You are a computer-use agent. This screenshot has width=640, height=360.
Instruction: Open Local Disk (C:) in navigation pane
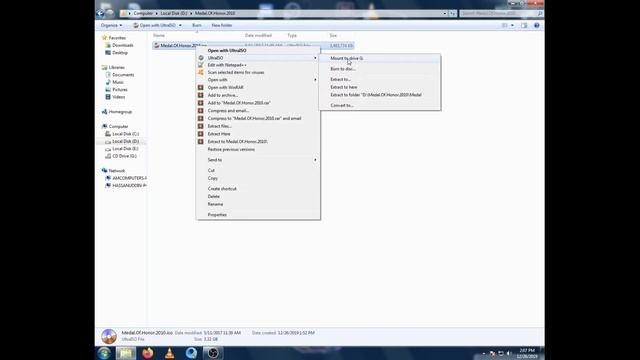(125, 134)
